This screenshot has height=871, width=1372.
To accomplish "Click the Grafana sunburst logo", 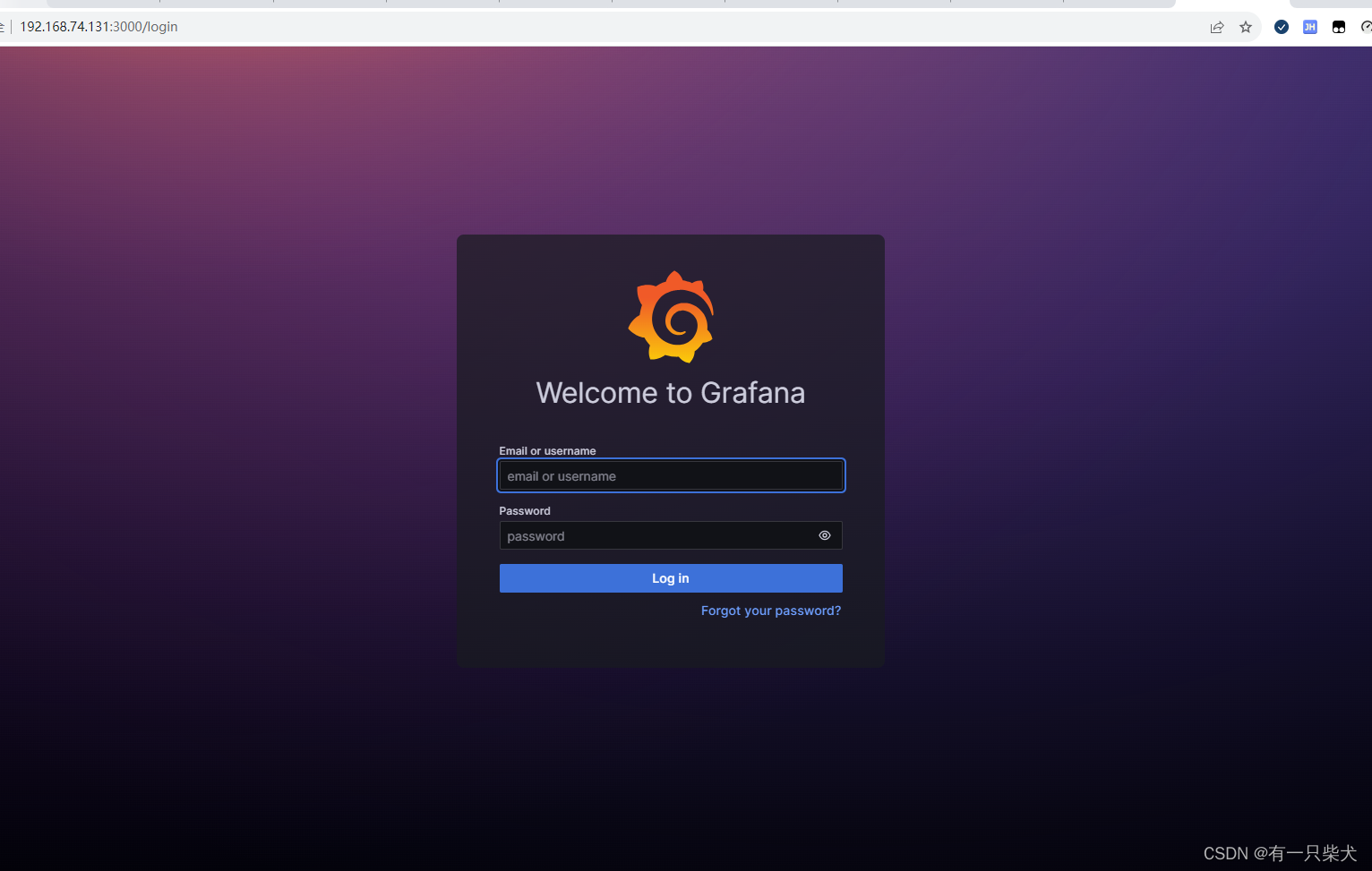I will pyautogui.click(x=672, y=317).
